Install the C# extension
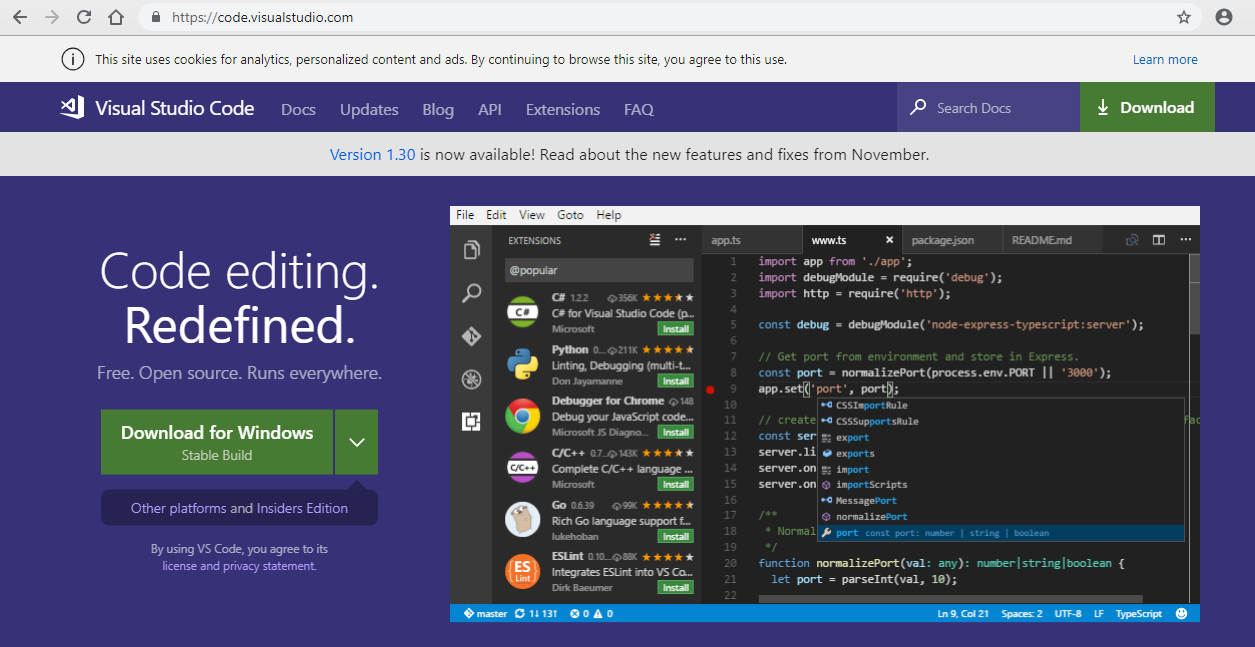 675,329
